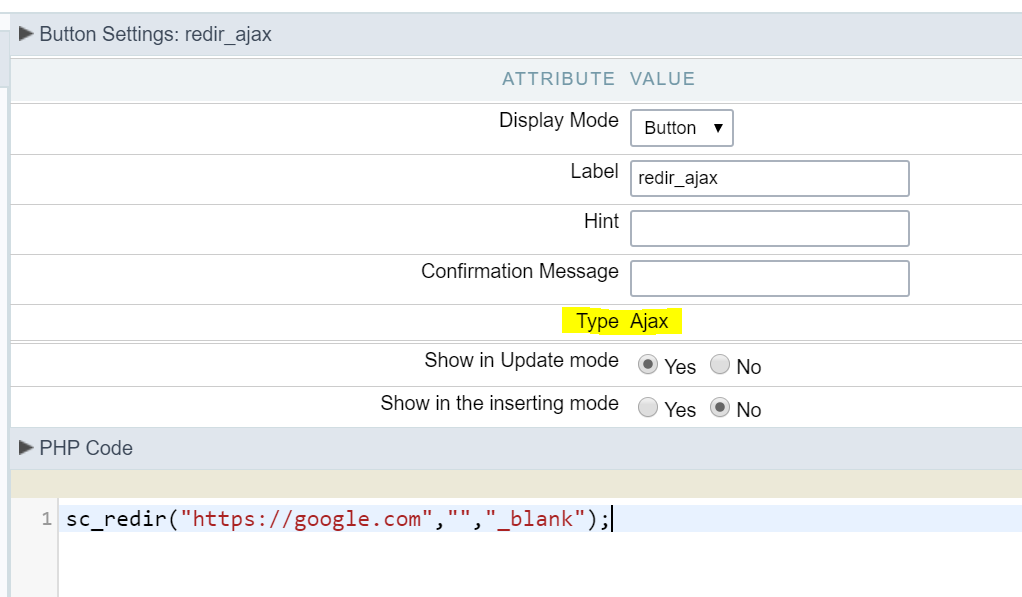Click the VALUE column header

[x=662, y=79]
